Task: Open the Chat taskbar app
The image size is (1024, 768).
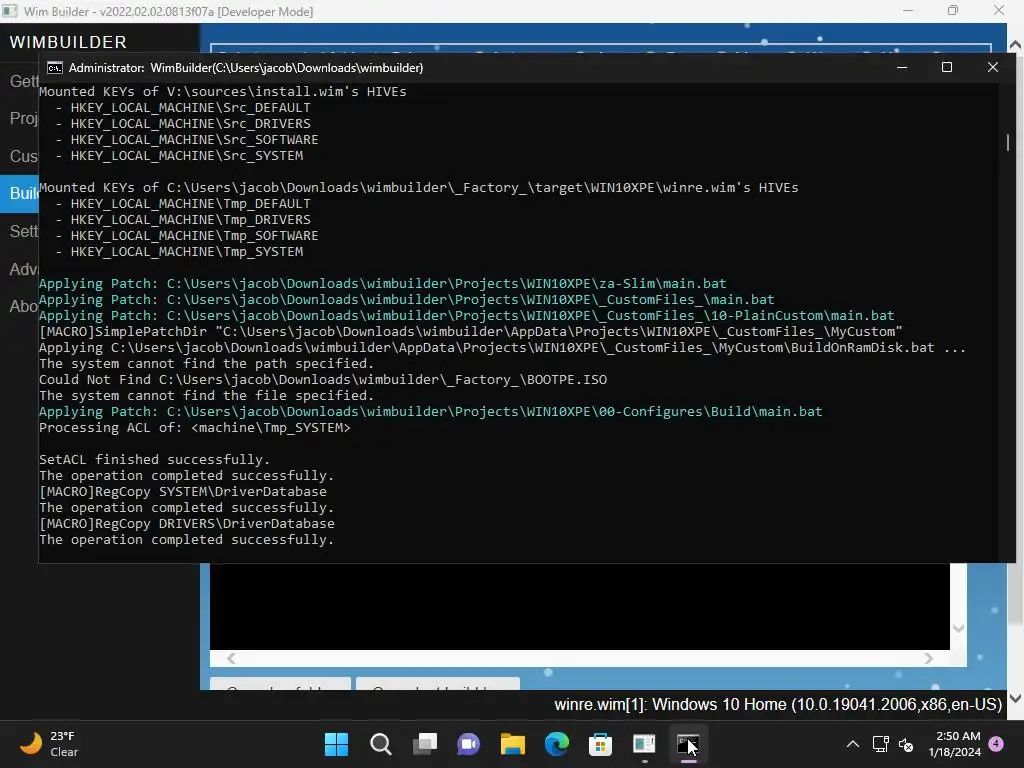Action: (468, 744)
